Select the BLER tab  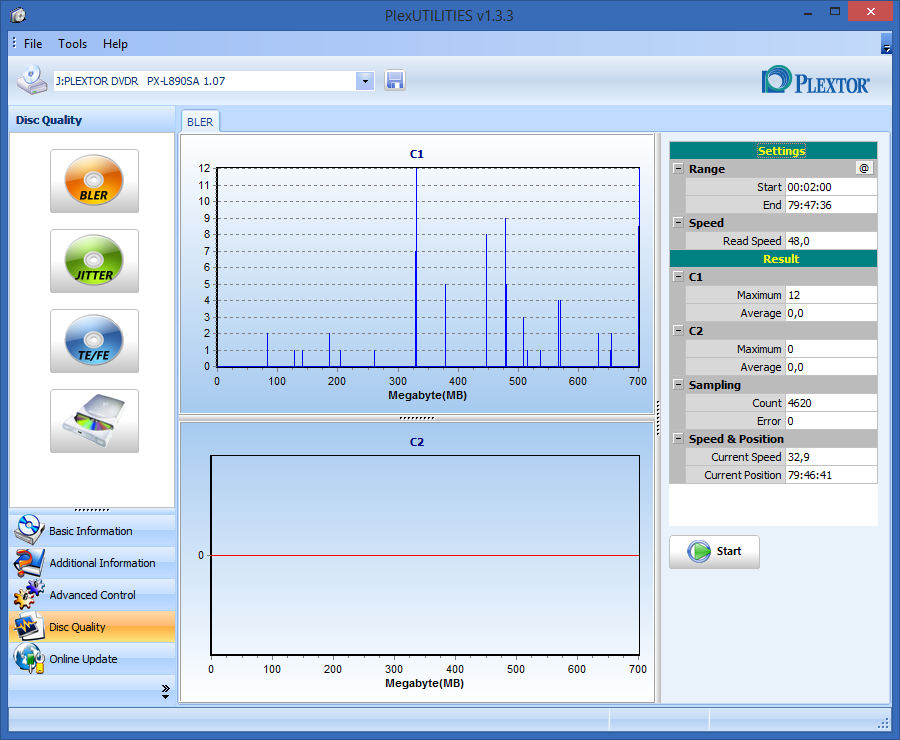point(200,122)
